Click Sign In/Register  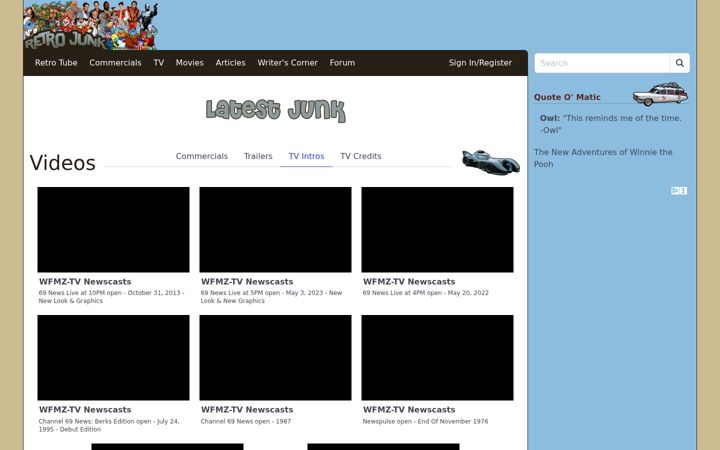pyautogui.click(x=480, y=63)
